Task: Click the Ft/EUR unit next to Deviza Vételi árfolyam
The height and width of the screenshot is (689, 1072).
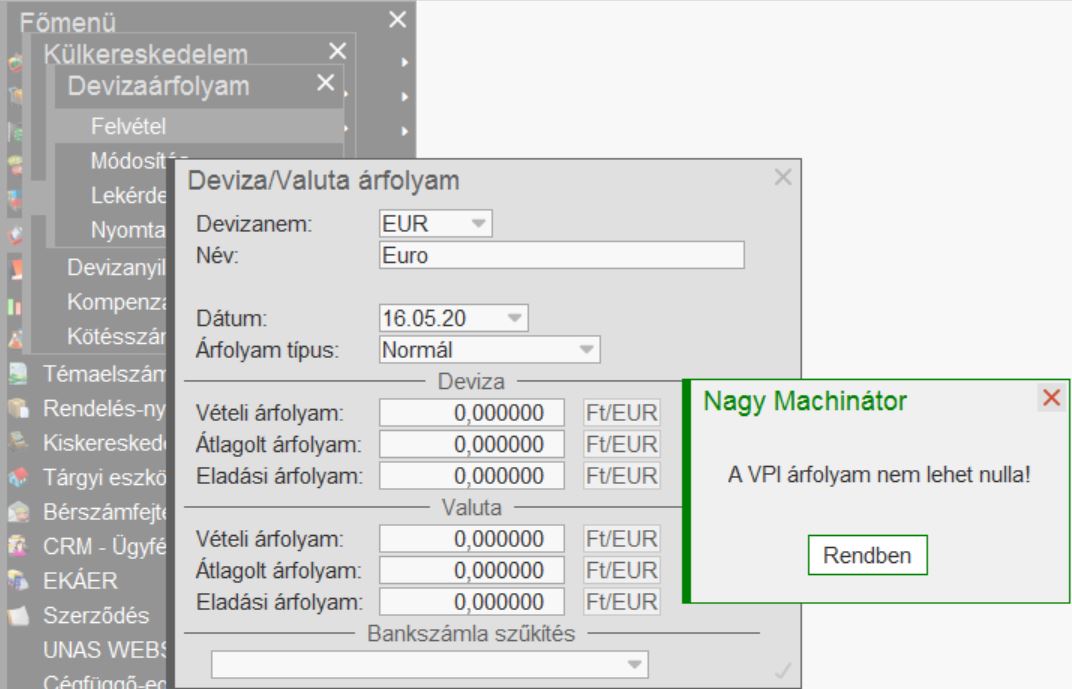Action: (621, 413)
